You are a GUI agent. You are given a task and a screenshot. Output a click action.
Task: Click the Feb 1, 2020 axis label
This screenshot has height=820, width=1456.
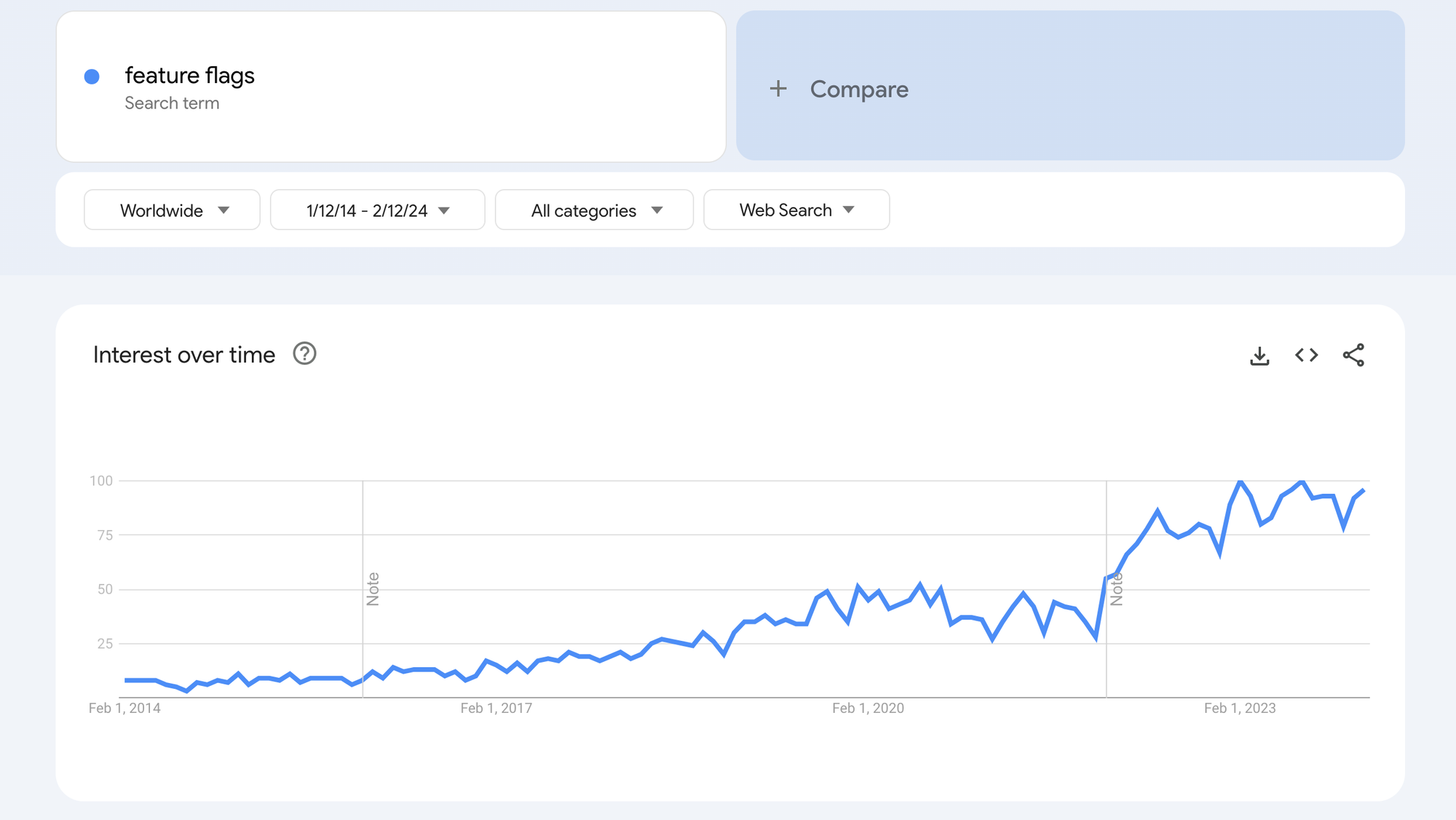pyautogui.click(x=868, y=708)
